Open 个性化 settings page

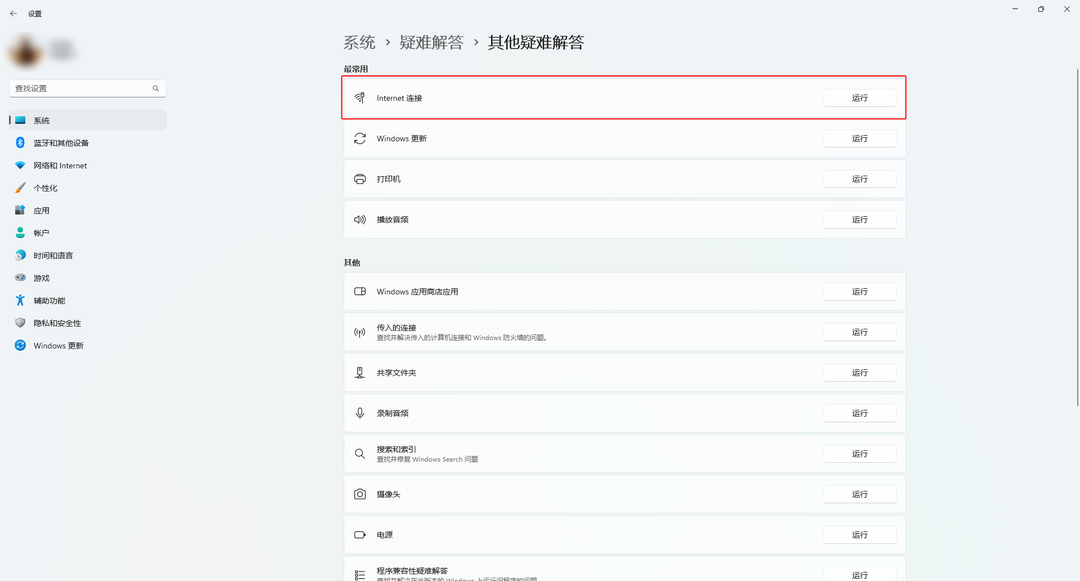(x=87, y=188)
